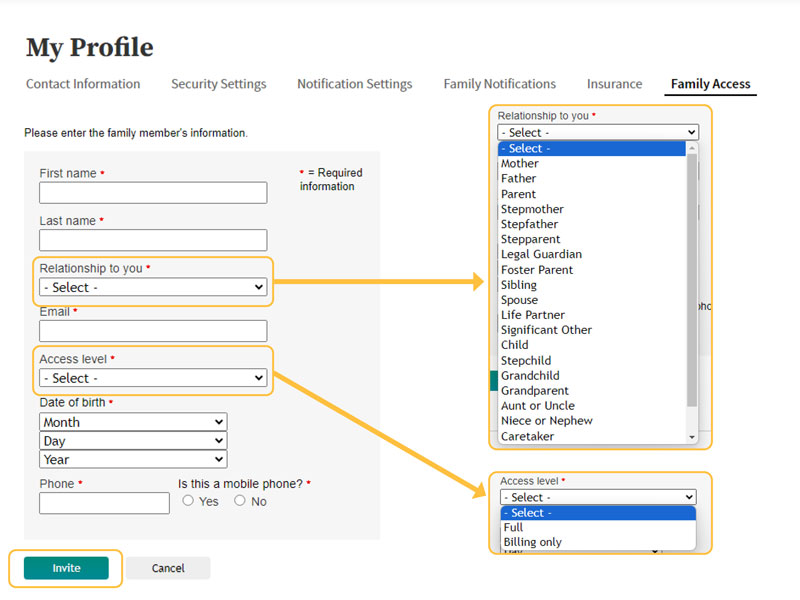Screen dimensions: 800x600
Task: Expand the Year date of birth dropdown
Action: (x=133, y=459)
